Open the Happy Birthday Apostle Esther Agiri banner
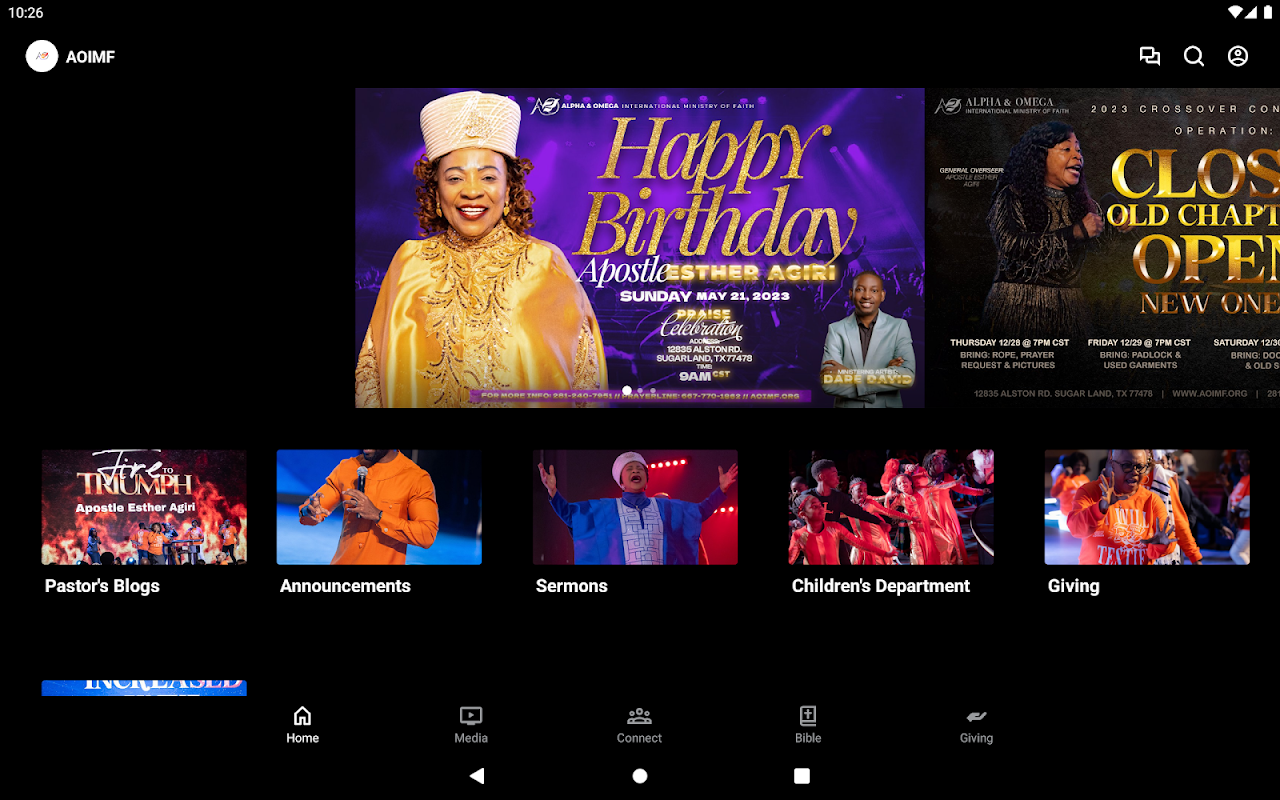This screenshot has width=1280, height=800. [x=640, y=248]
